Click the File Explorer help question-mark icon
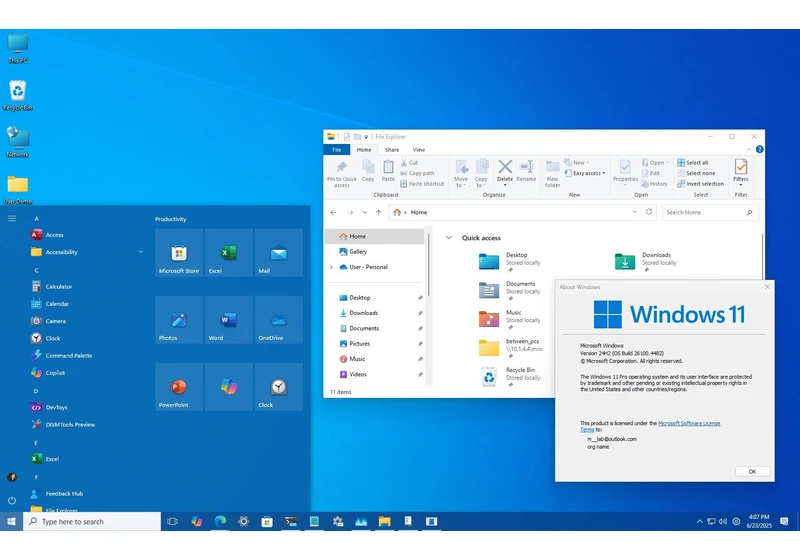800x560 pixels. pyautogui.click(x=759, y=149)
